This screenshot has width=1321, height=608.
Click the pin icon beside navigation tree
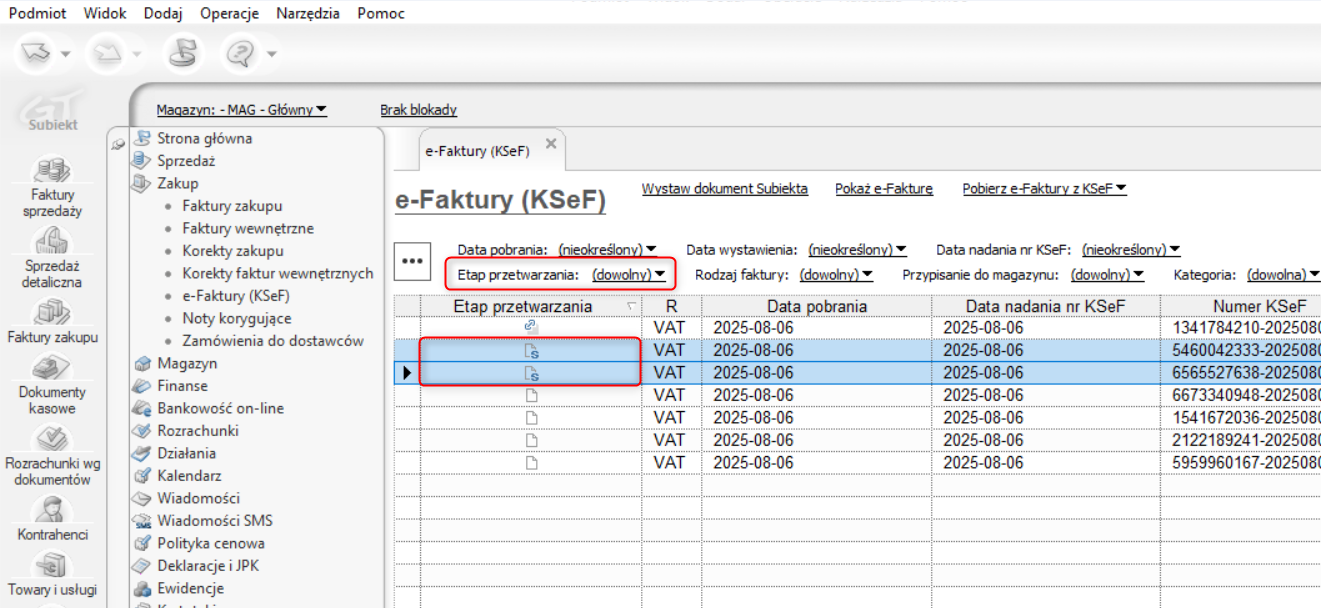[119, 144]
